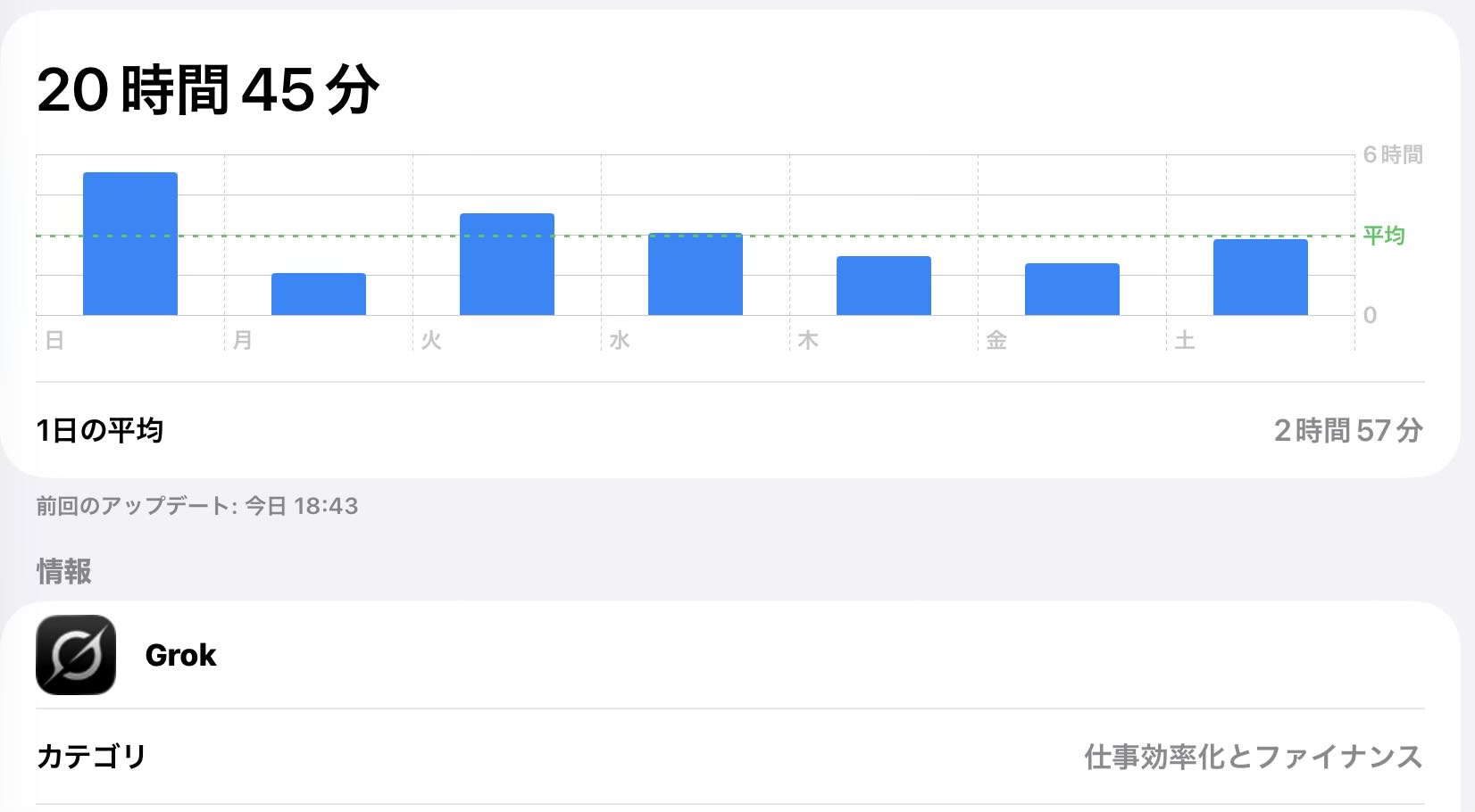Tap the 土 day label
Viewport: 1475px width, 812px height.
(x=1185, y=340)
